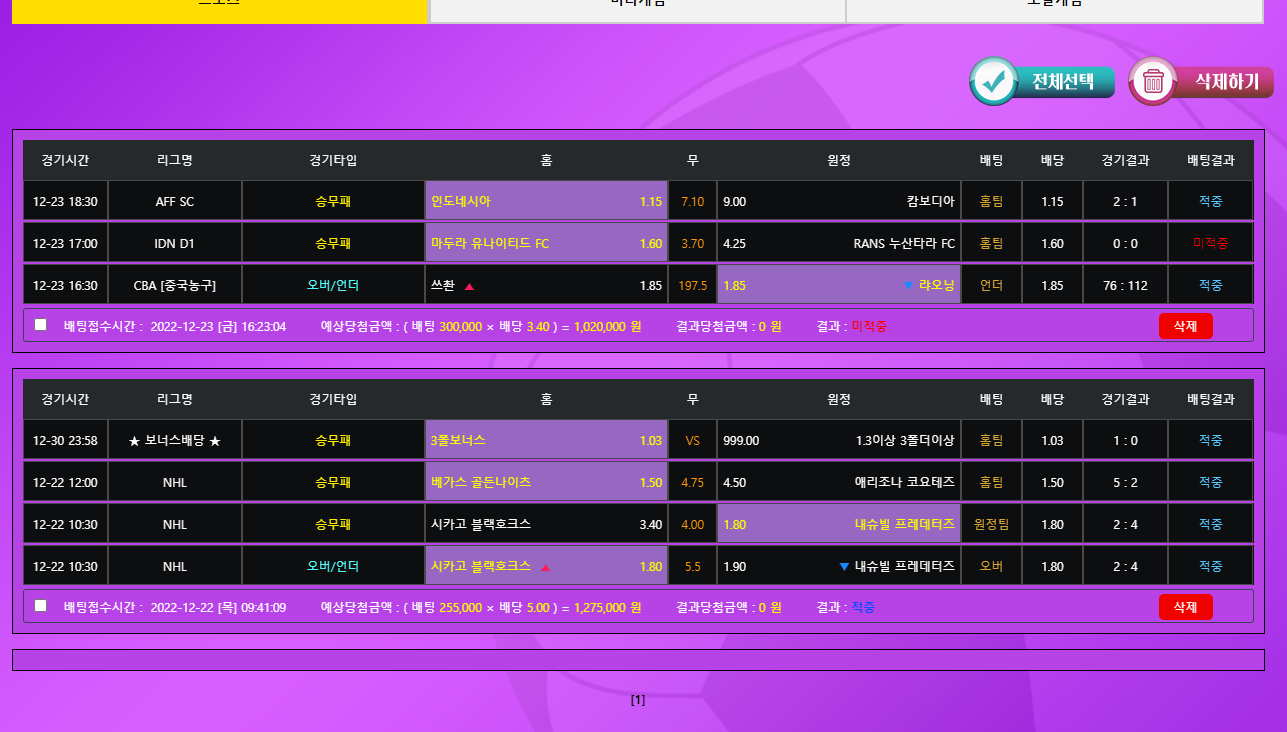The image size is (1287, 732).
Task: Click blue down arrow in 1.90 내슈빌 cell
Action: [x=844, y=567]
